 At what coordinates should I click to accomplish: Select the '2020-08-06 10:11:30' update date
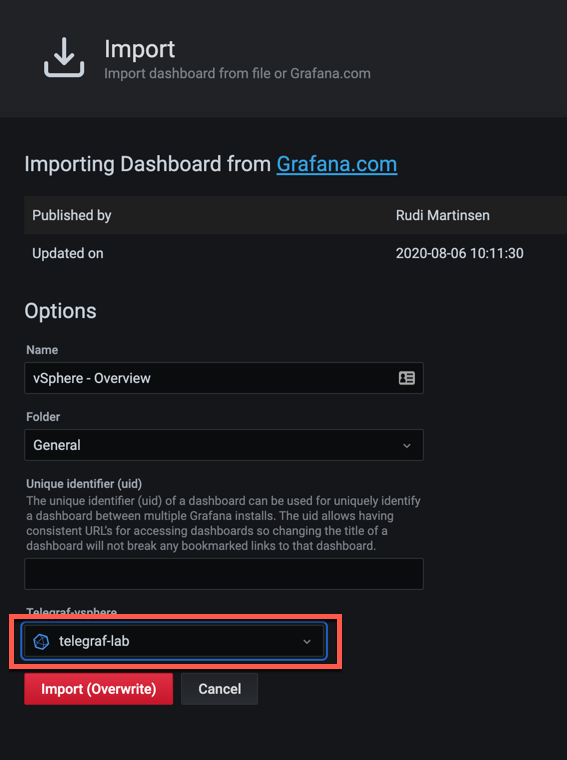[459, 253]
